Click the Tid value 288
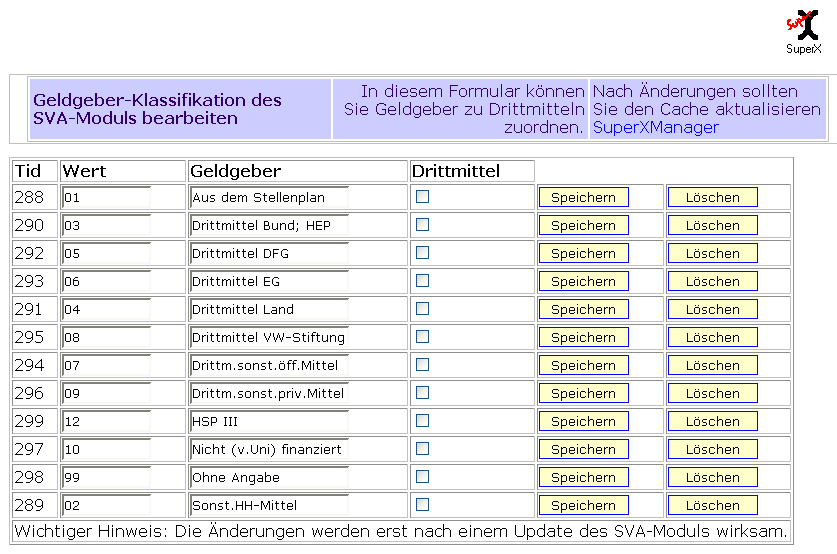 point(29,197)
